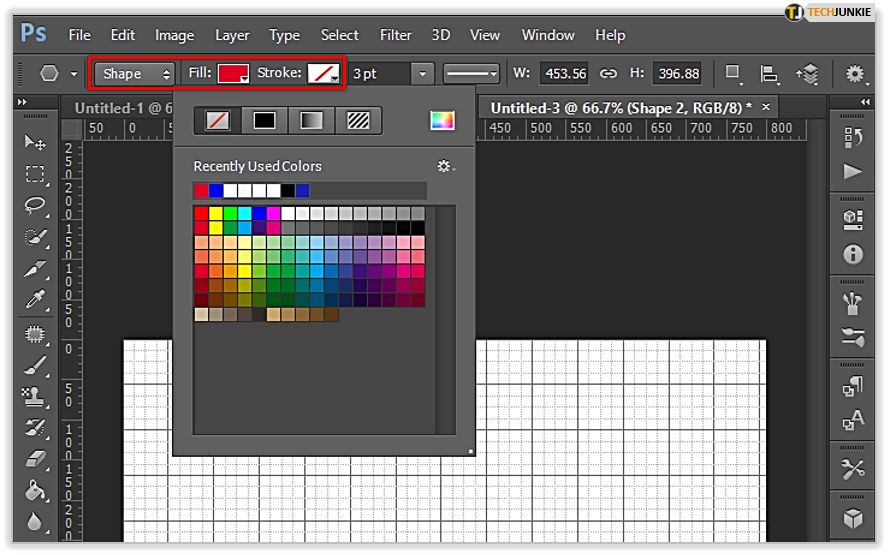Set fill to Pattern

tap(358, 121)
